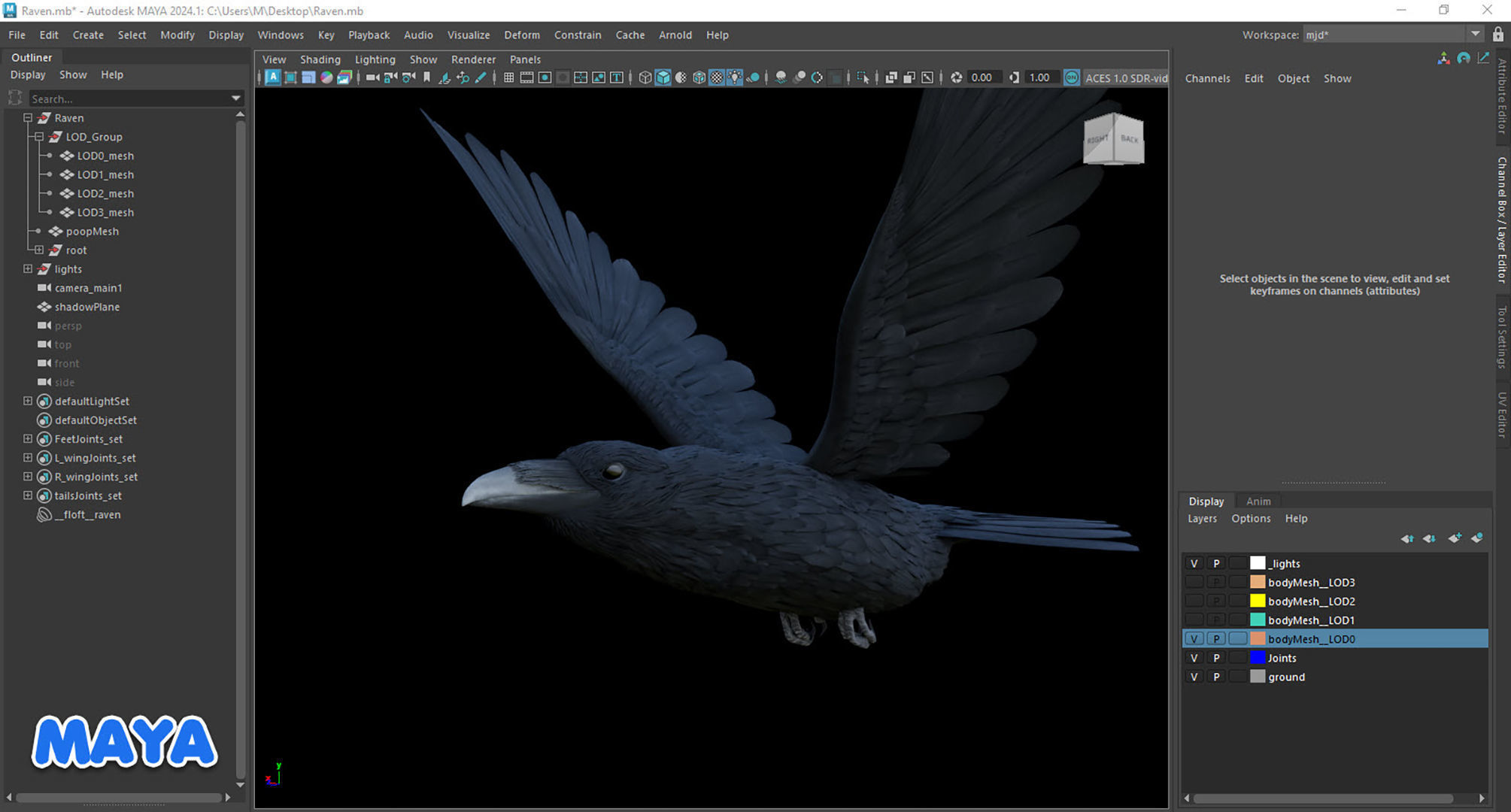
Task: Click the camera bookmarks icon
Action: click(x=426, y=77)
